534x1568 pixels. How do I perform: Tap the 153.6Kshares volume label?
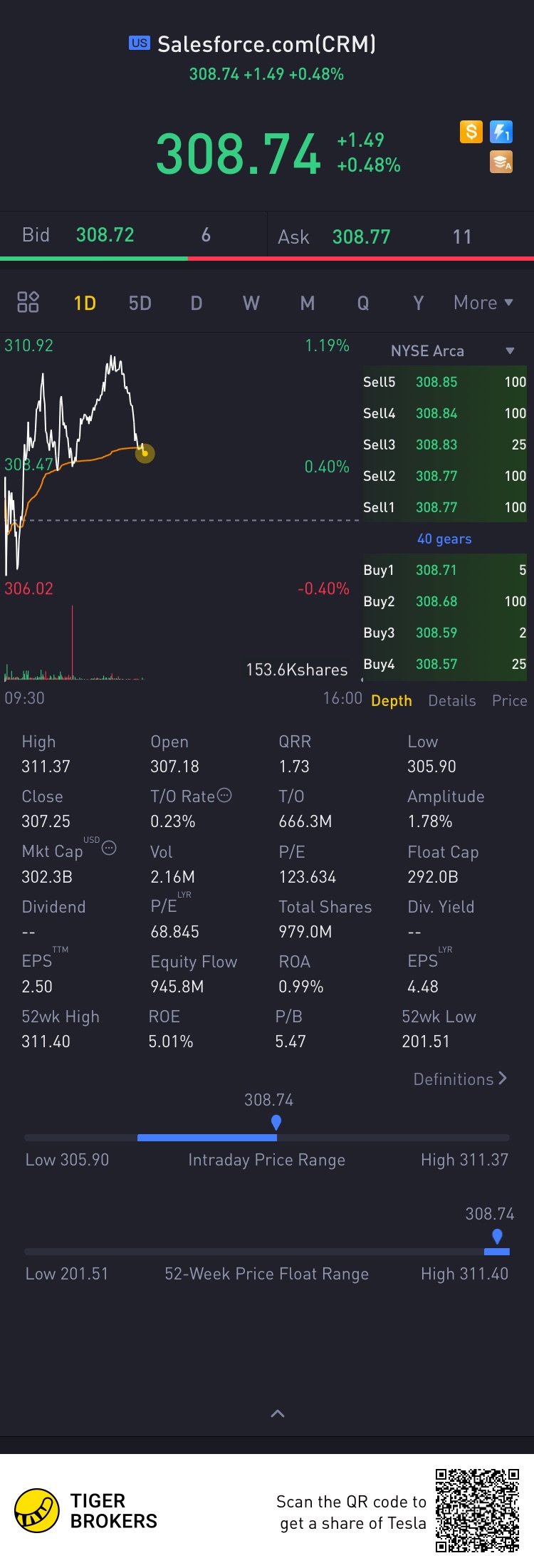coord(297,670)
